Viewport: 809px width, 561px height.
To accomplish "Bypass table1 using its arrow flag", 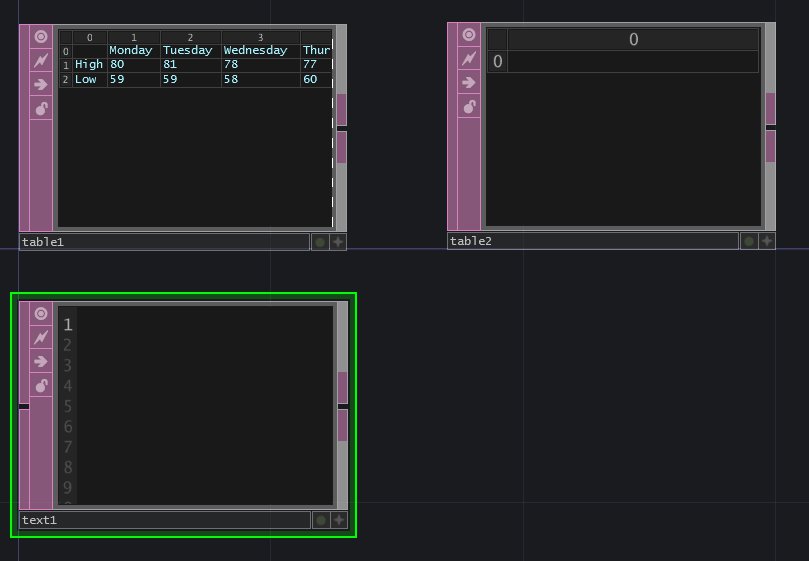I will (41, 84).
